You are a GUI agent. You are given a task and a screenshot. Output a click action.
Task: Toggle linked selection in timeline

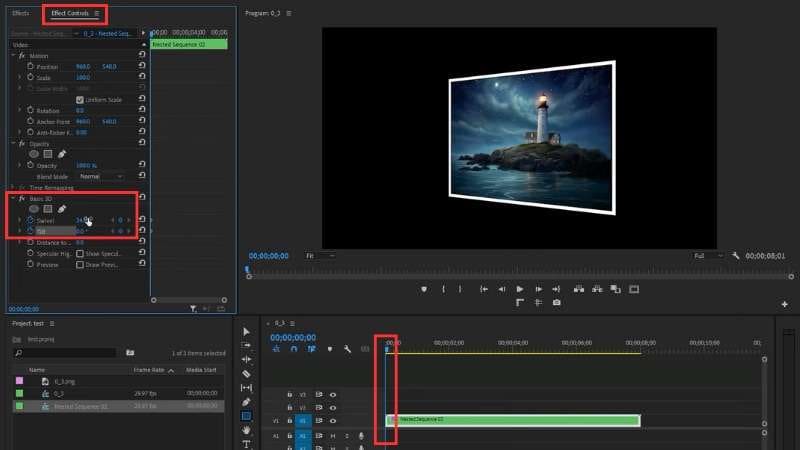point(311,349)
